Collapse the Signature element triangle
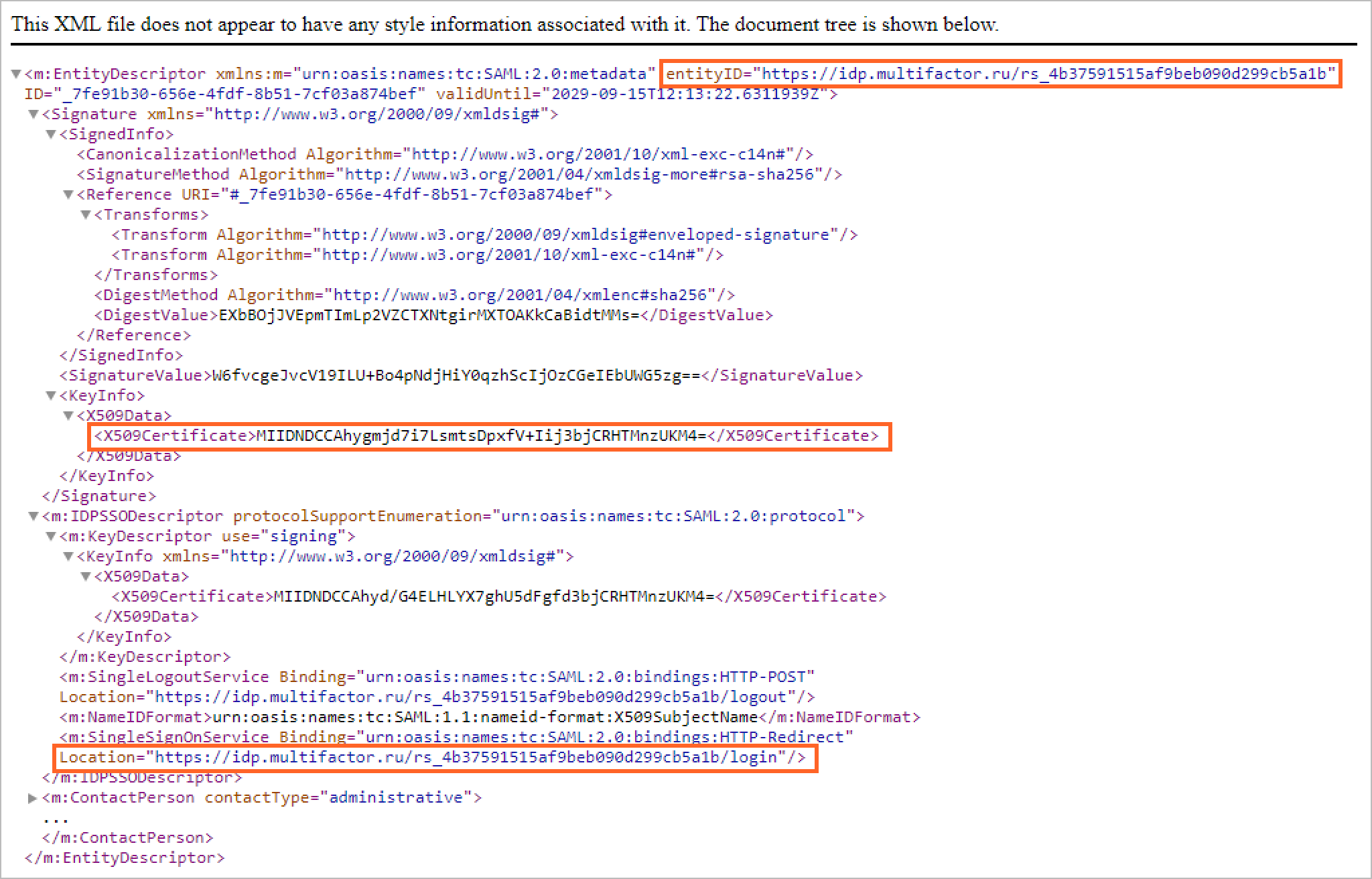This screenshot has height=879, width=1372. click(33, 115)
